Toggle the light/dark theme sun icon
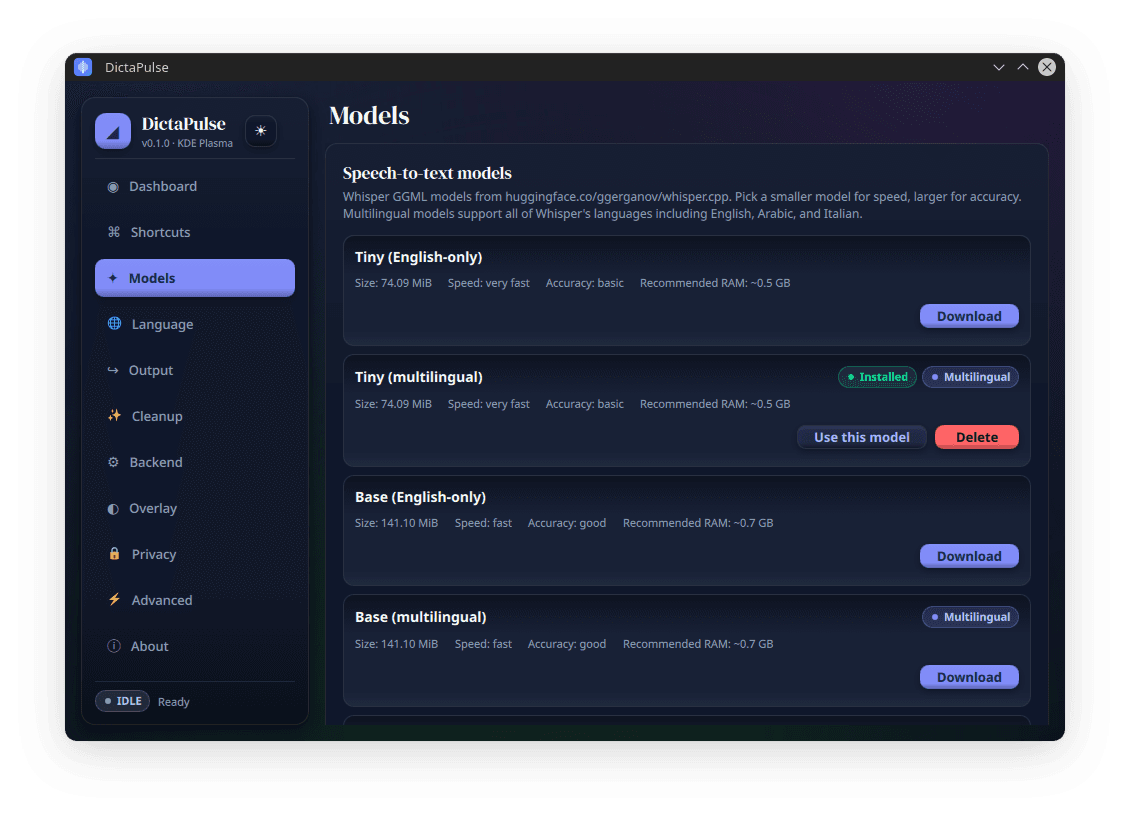 (261, 131)
